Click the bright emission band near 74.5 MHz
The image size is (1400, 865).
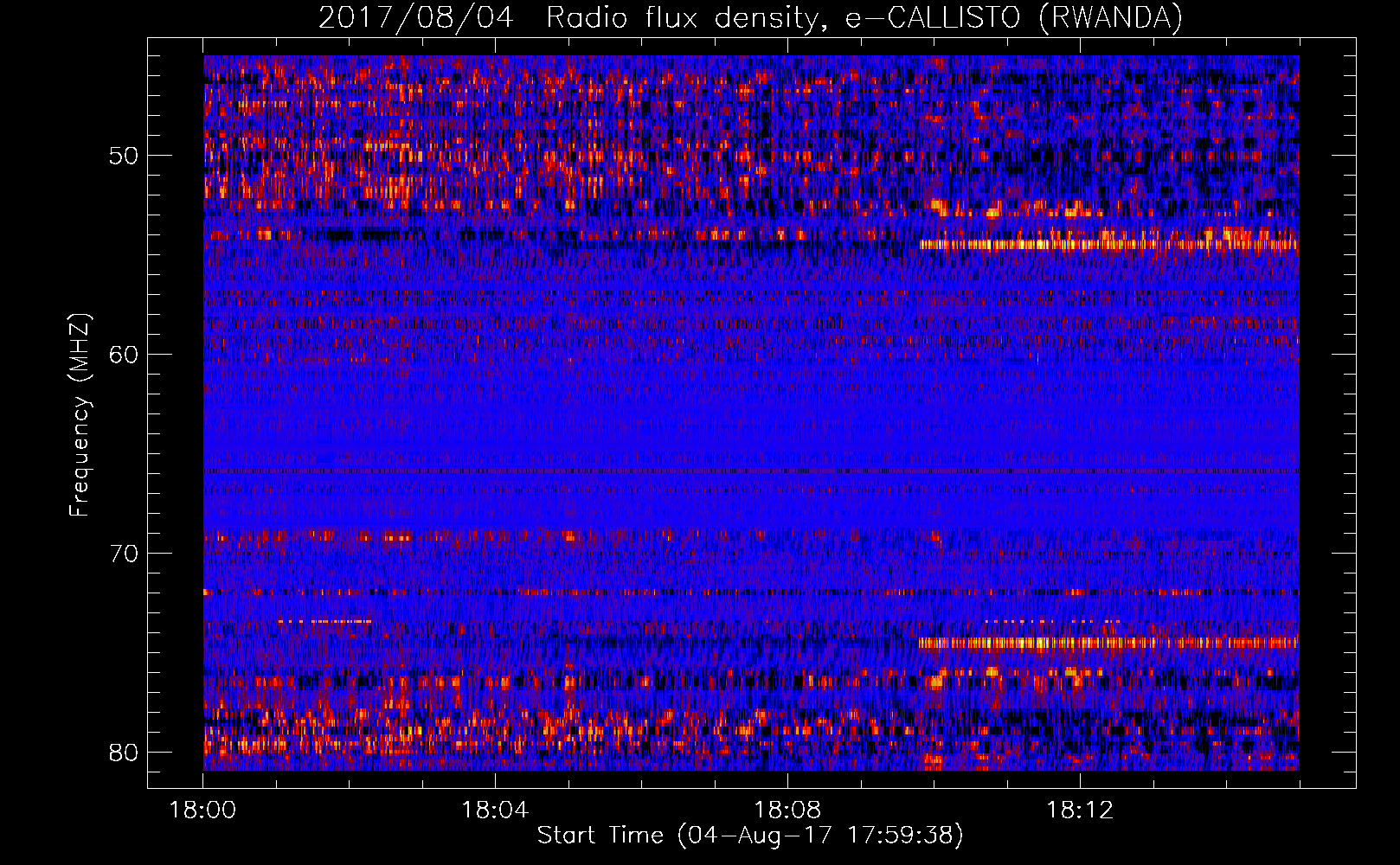(x=1108, y=643)
